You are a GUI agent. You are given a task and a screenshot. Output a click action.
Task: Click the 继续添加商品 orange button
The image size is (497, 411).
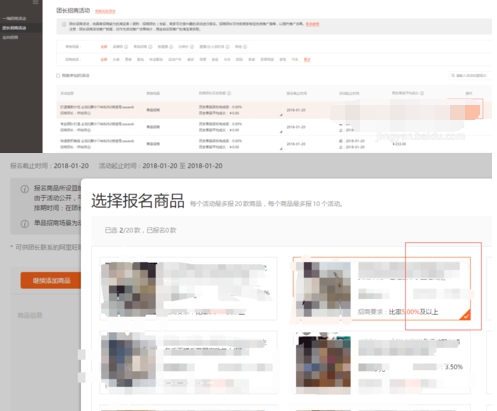click(x=51, y=280)
